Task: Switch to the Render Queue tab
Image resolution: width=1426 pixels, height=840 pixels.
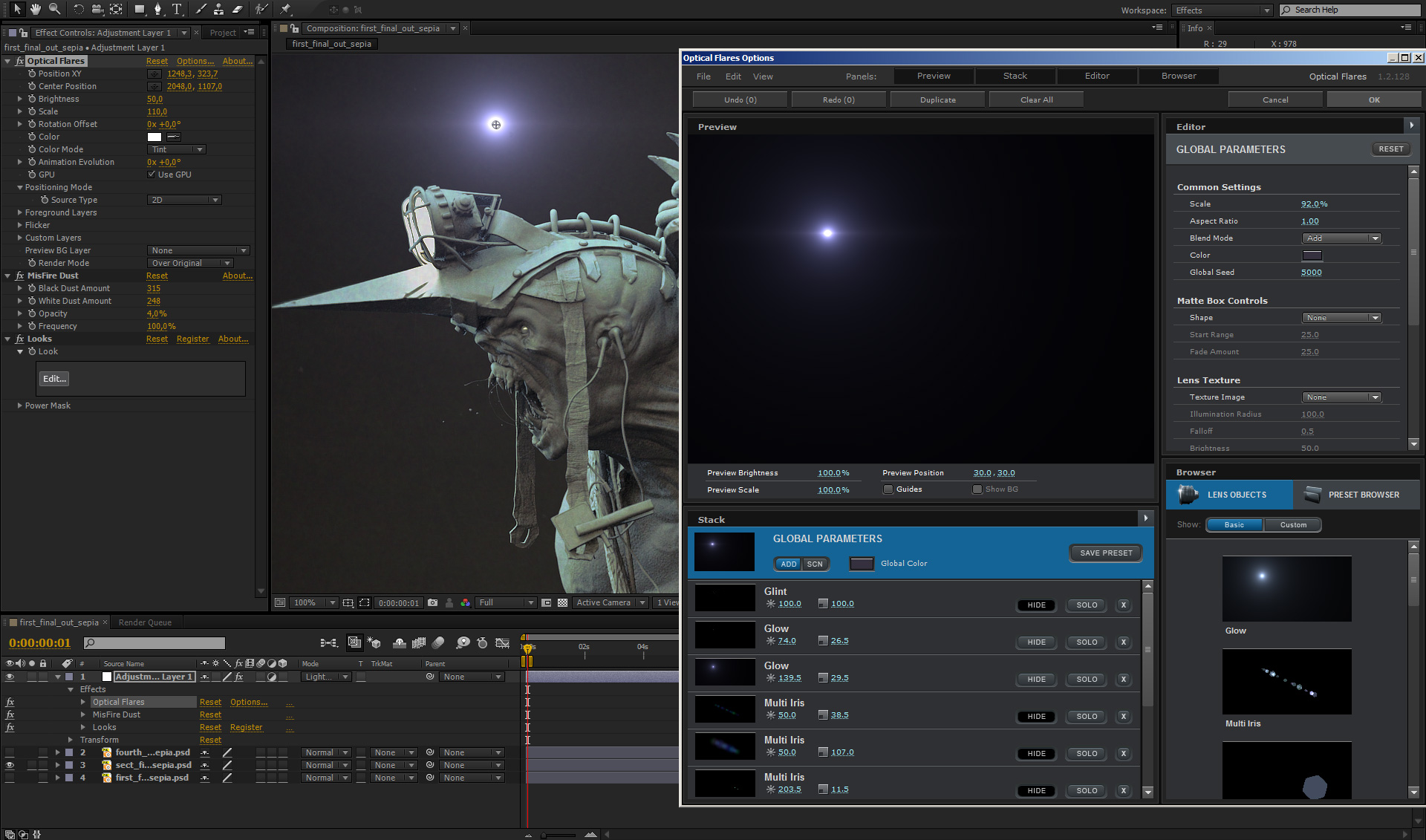Action: (x=145, y=622)
